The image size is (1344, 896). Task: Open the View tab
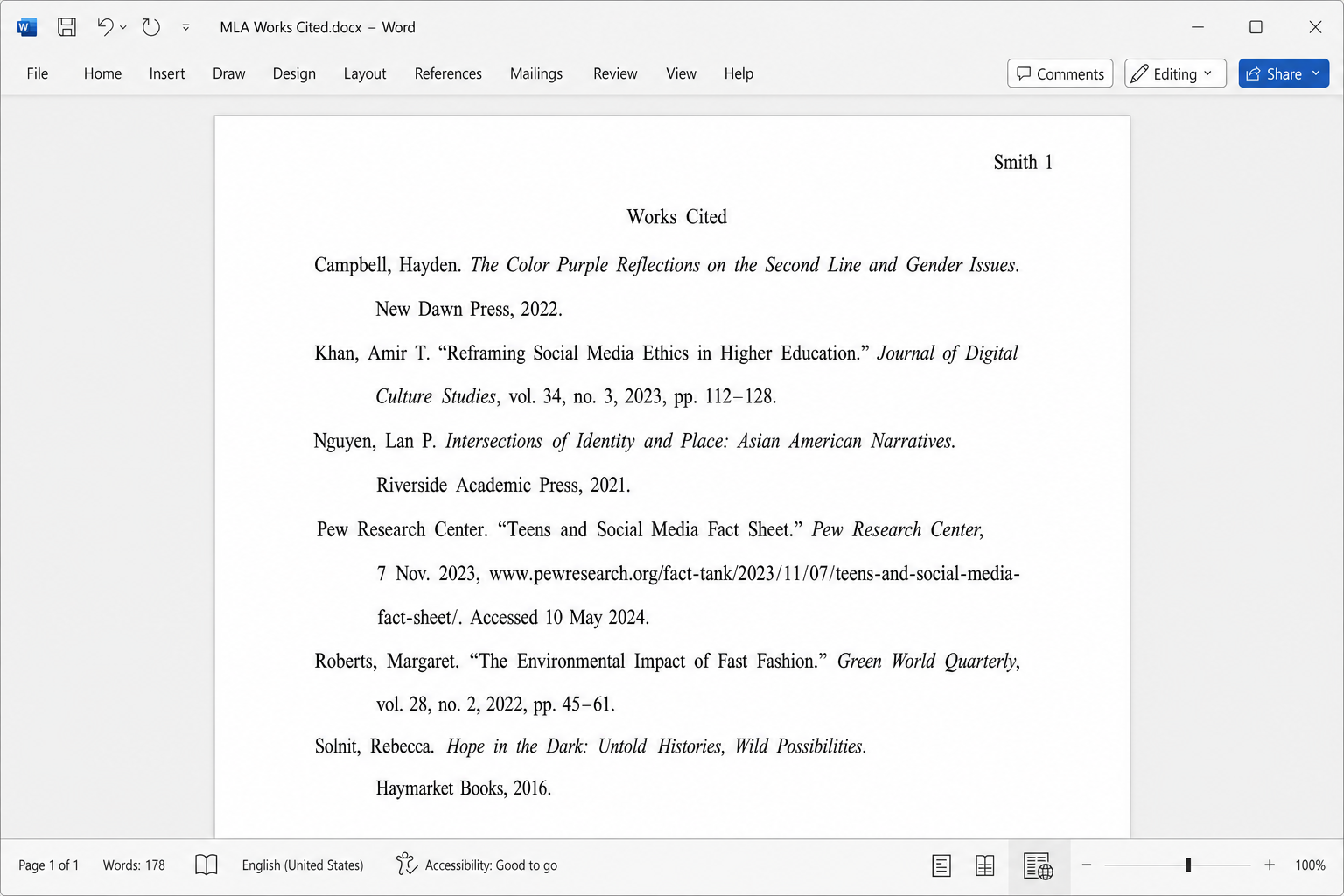click(x=681, y=73)
